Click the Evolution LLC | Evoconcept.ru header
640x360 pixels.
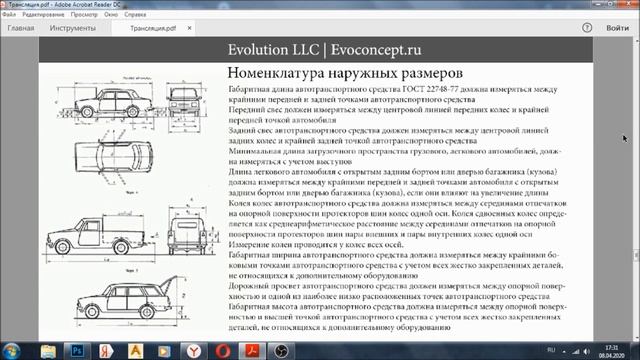[324, 49]
